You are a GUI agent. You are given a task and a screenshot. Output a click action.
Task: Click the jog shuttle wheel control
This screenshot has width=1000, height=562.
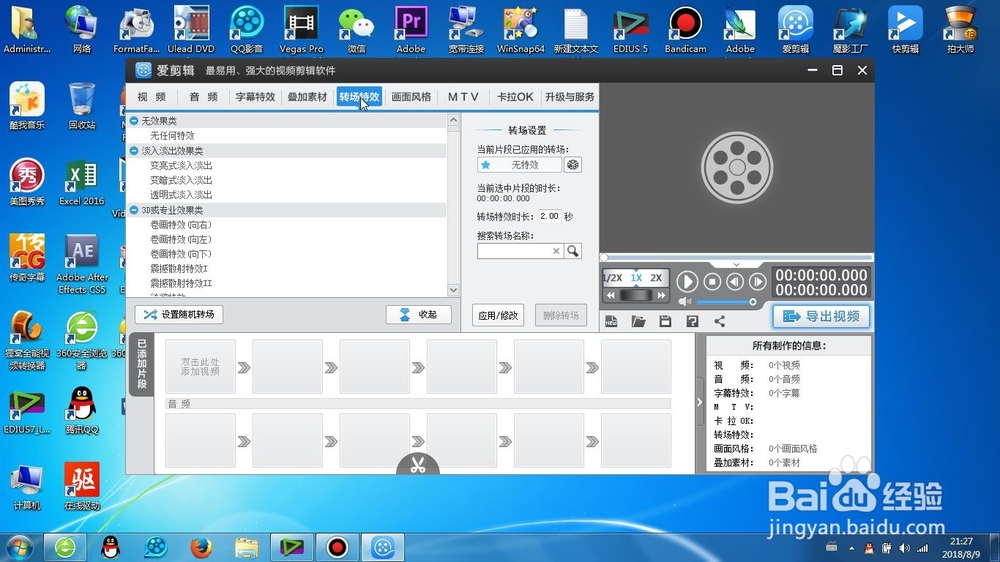click(636, 295)
